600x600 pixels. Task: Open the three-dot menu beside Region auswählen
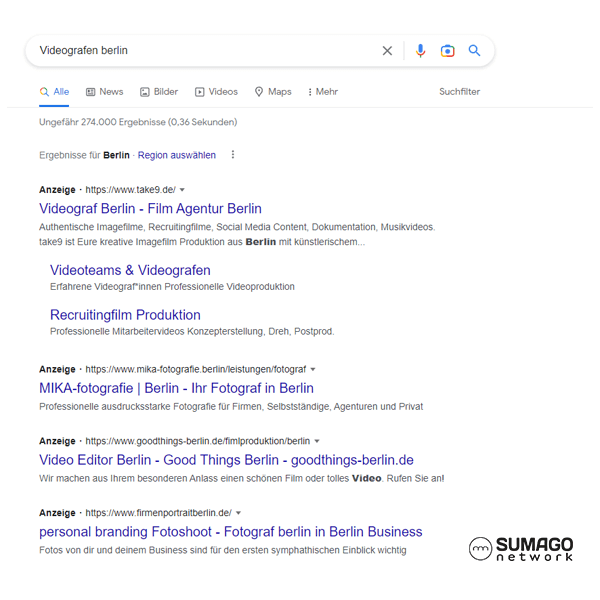[x=233, y=155]
